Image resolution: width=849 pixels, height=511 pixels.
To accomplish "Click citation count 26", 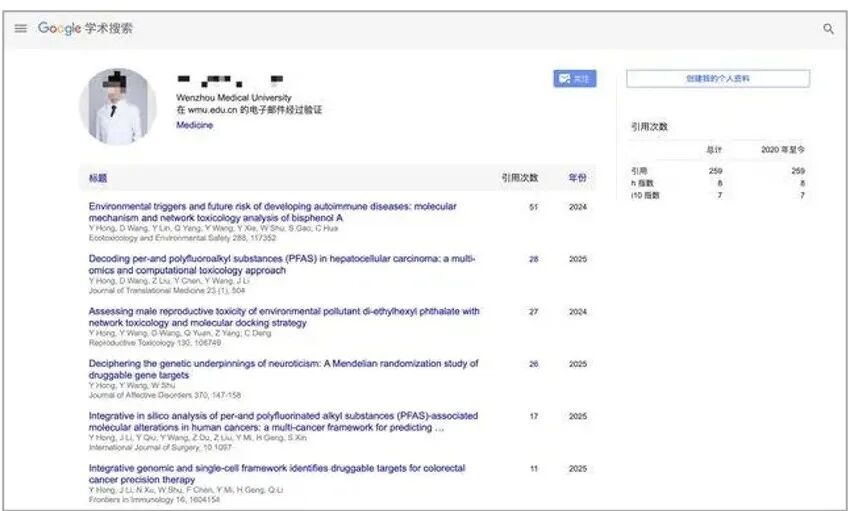I will coord(533,364).
